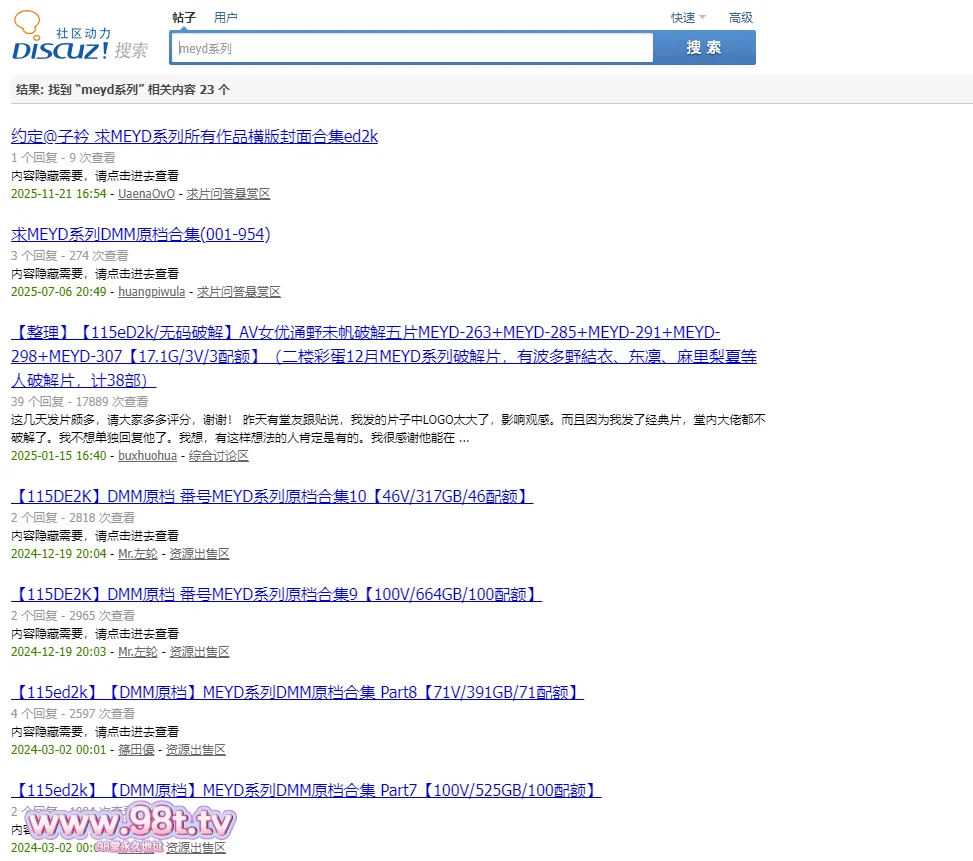Open Mr.左轮 author link under 合集10 post

point(138,554)
